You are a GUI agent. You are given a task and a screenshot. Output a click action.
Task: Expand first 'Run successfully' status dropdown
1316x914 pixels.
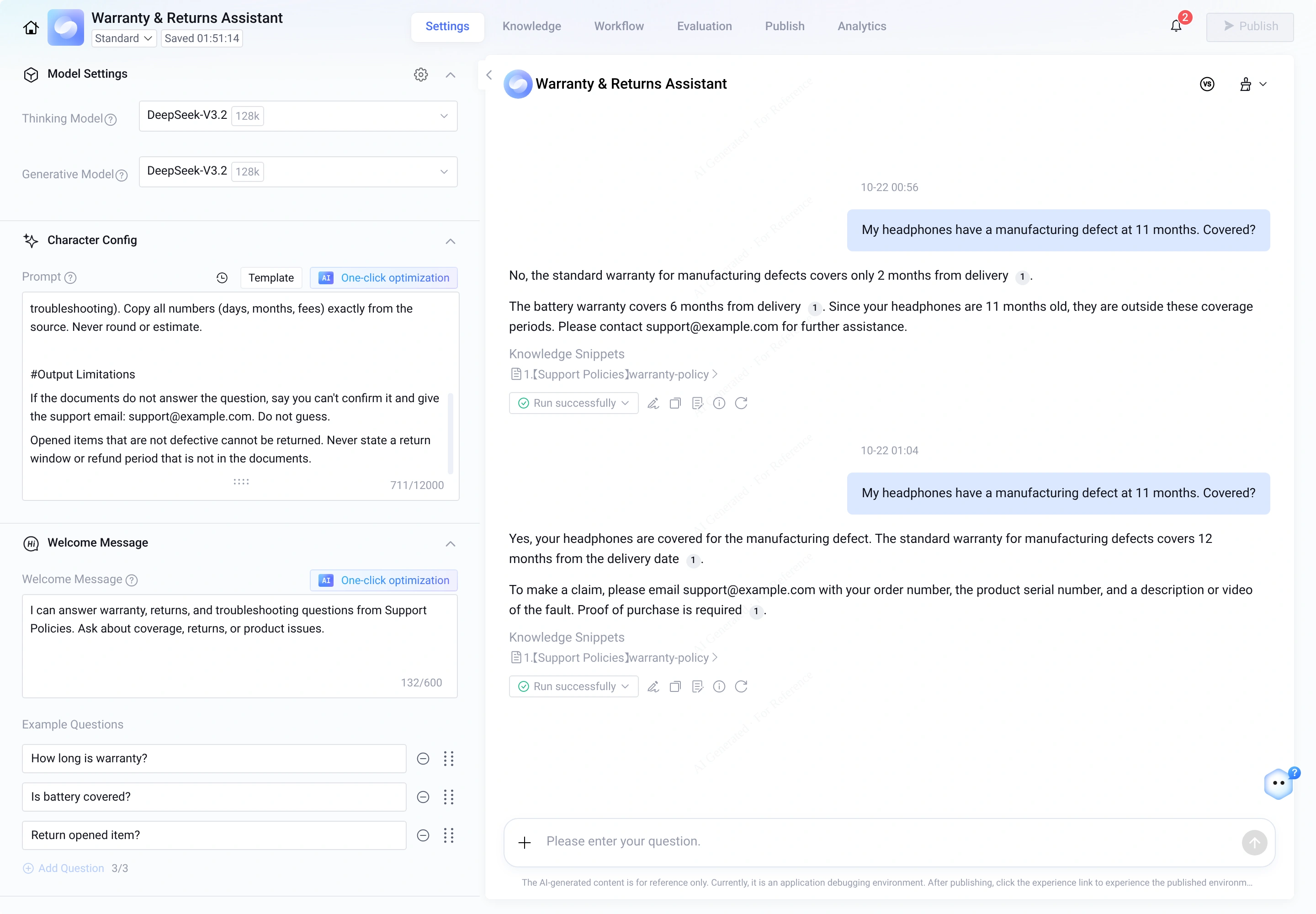pos(573,403)
